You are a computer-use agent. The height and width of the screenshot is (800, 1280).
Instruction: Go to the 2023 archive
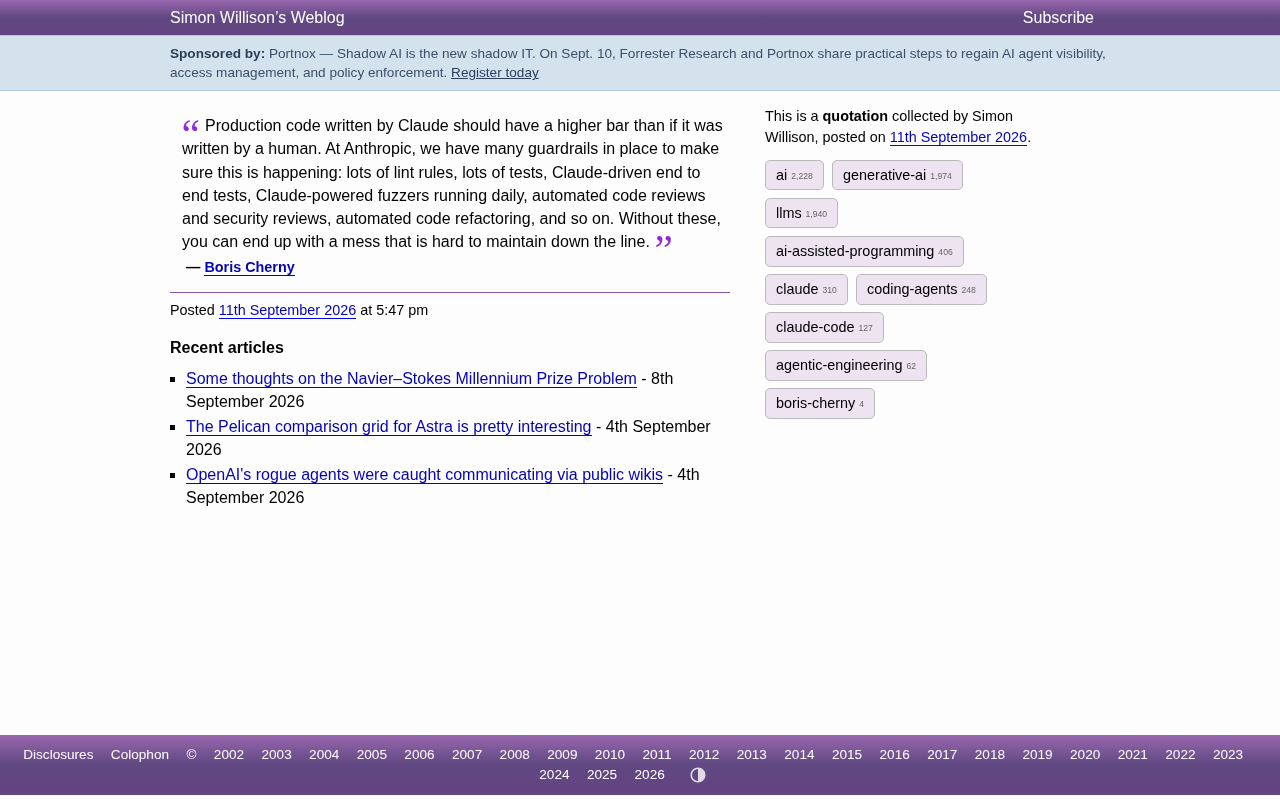tap(1228, 755)
